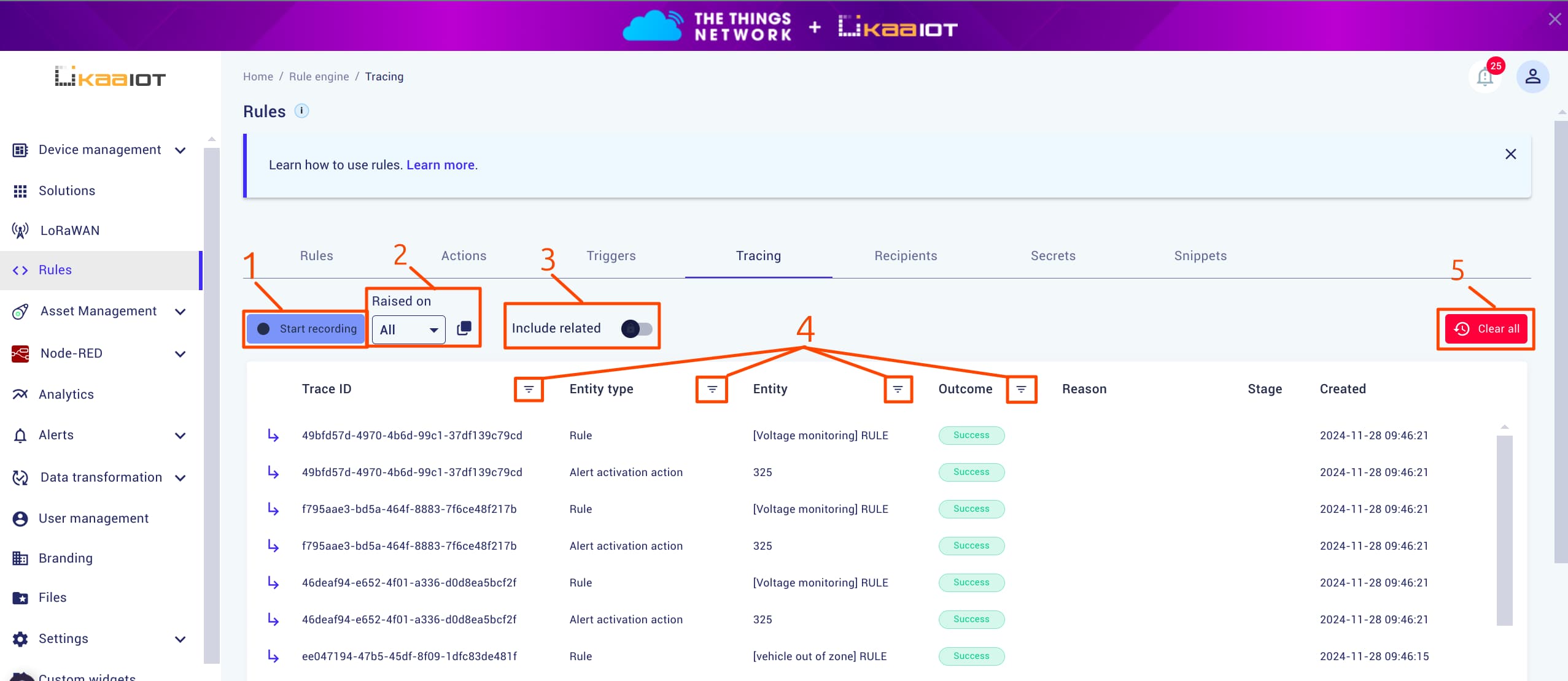Click the Settings gear icon
Screen dimensions: 1568x681
pos(20,639)
